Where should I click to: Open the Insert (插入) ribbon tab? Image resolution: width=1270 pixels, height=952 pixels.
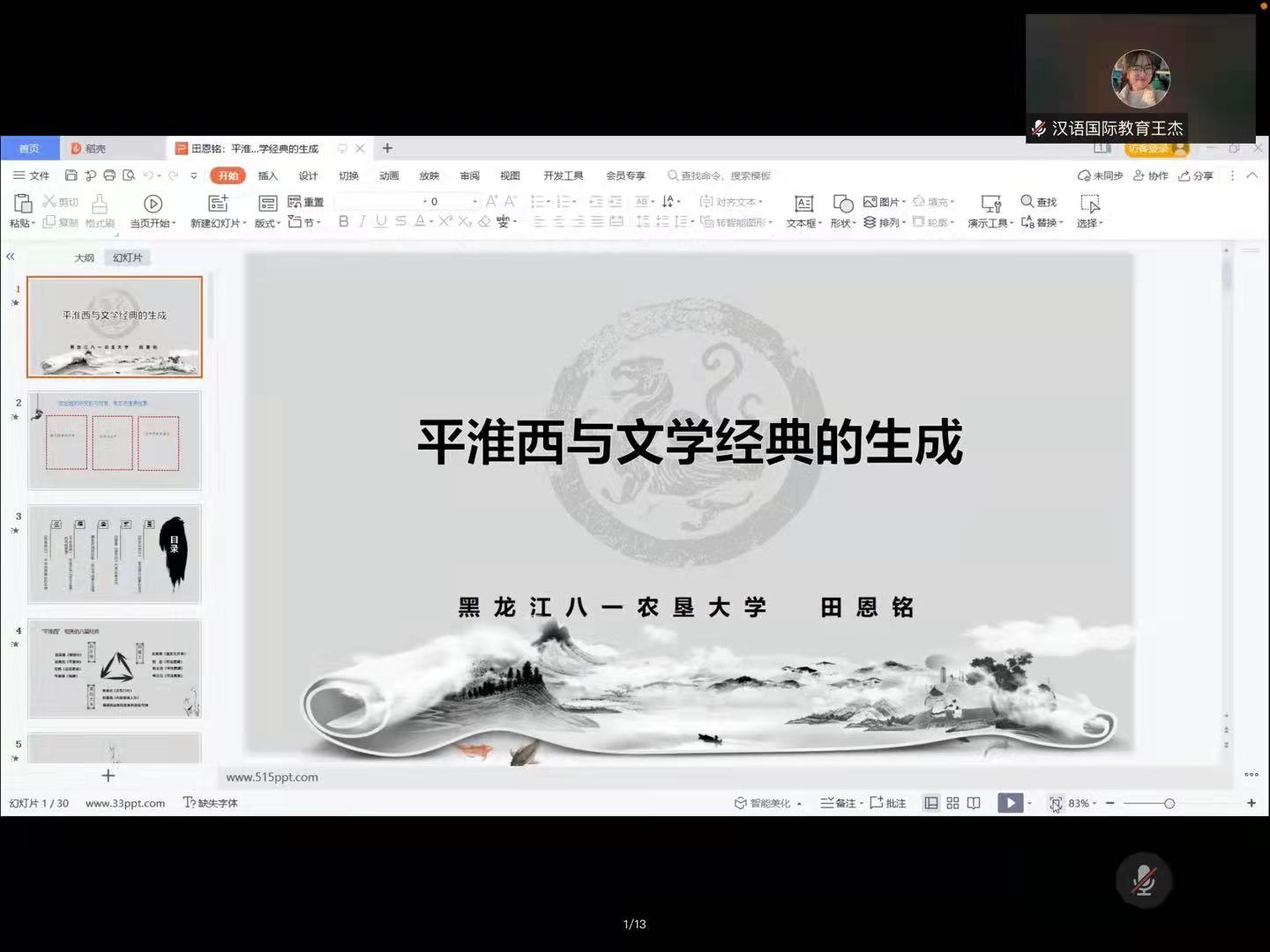click(x=267, y=175)
